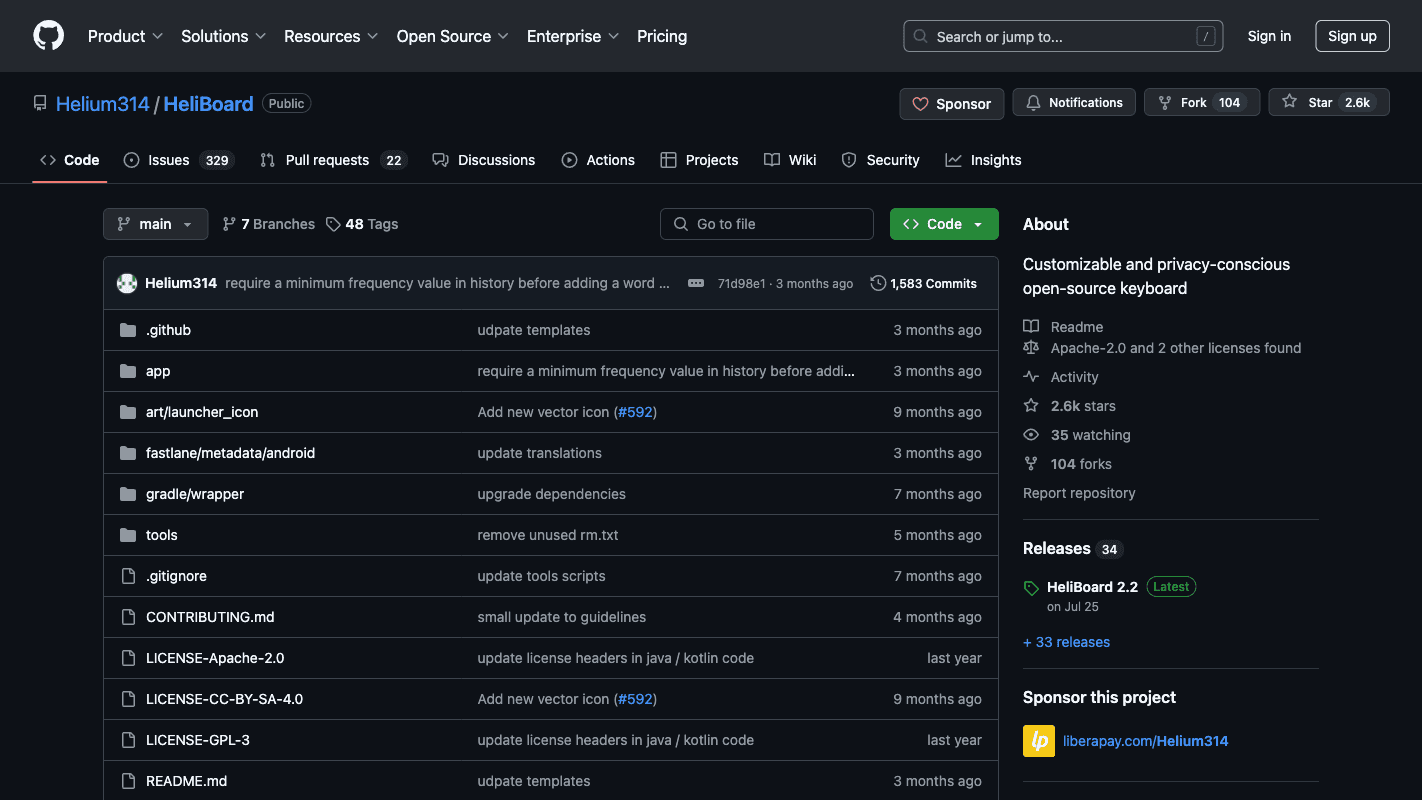The height and width of the screenshot is (800, 1422).
Task: Switch to the Projects tab
Action: [x=699, y=160]
